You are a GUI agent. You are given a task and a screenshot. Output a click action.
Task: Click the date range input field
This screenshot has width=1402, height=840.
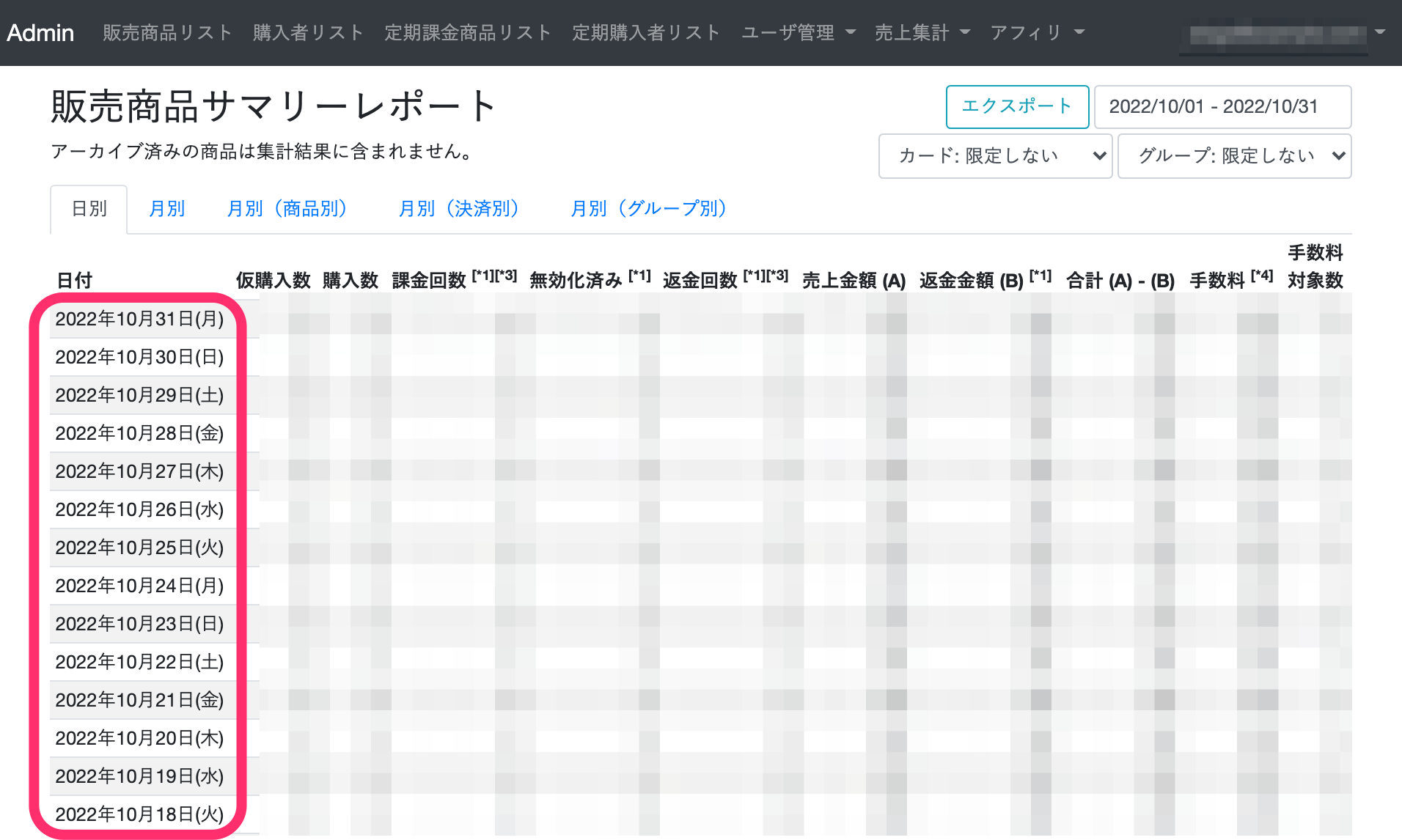pyautogui.click(x=1222, y=107)
